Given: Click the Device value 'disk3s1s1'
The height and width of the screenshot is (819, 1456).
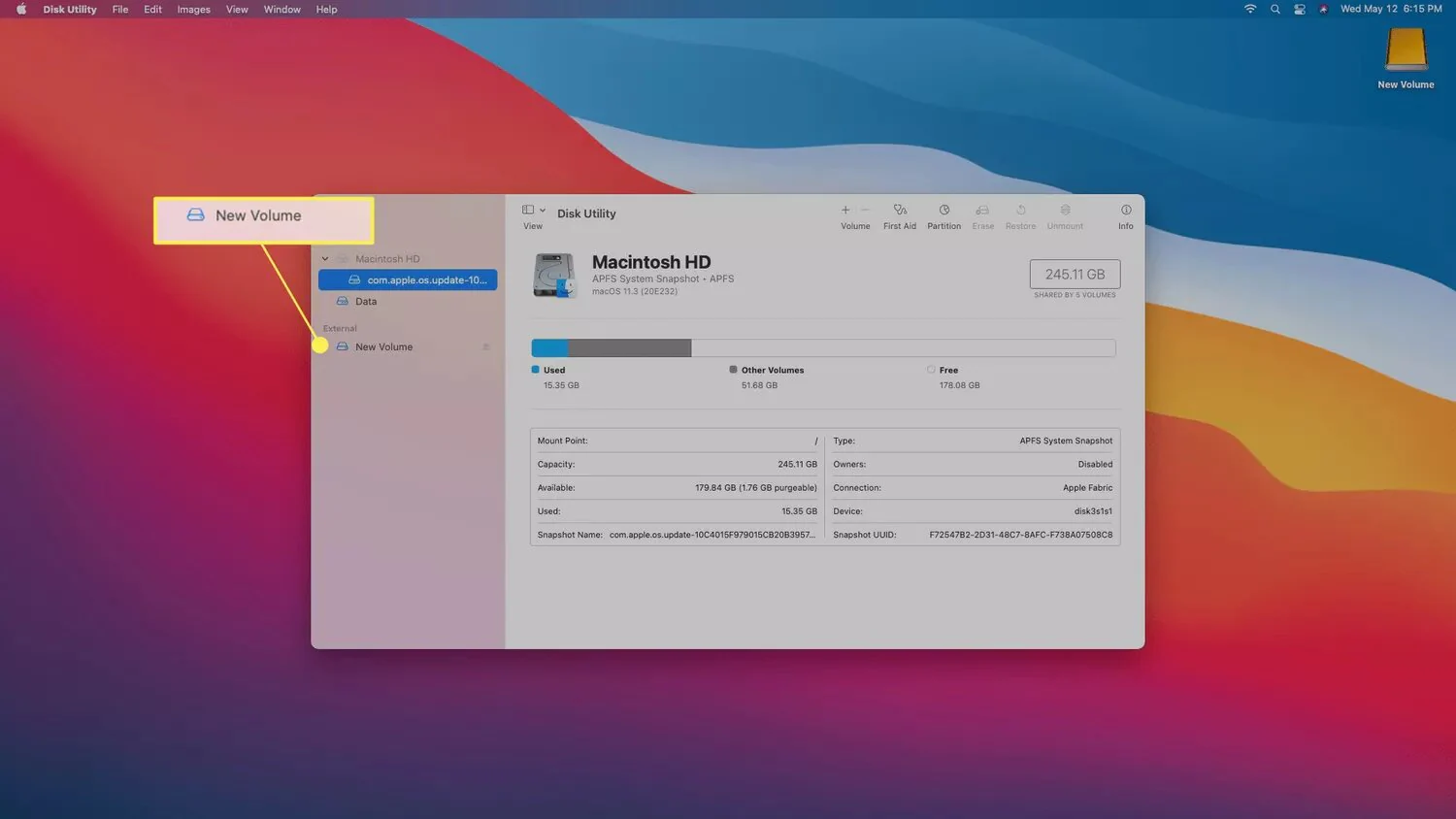Looking at the screenshot, I should click(x=1094, y=511).
